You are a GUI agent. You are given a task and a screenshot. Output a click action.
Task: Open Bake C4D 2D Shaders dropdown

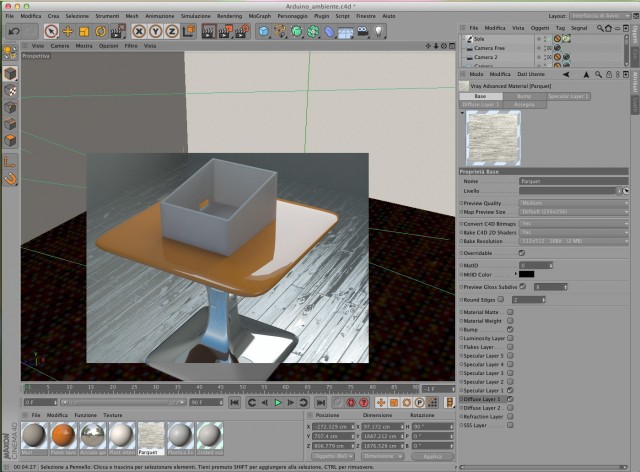click(573, 232)
